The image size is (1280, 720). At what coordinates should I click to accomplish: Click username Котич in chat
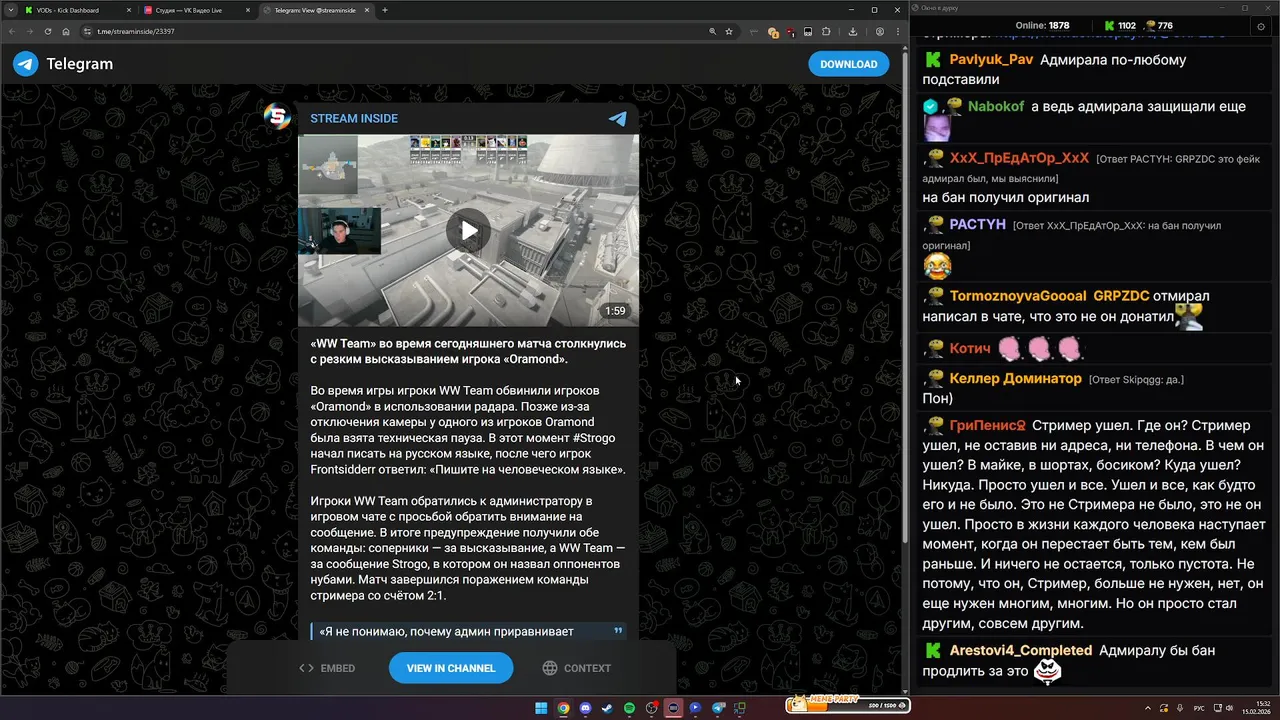coord(970,348)
